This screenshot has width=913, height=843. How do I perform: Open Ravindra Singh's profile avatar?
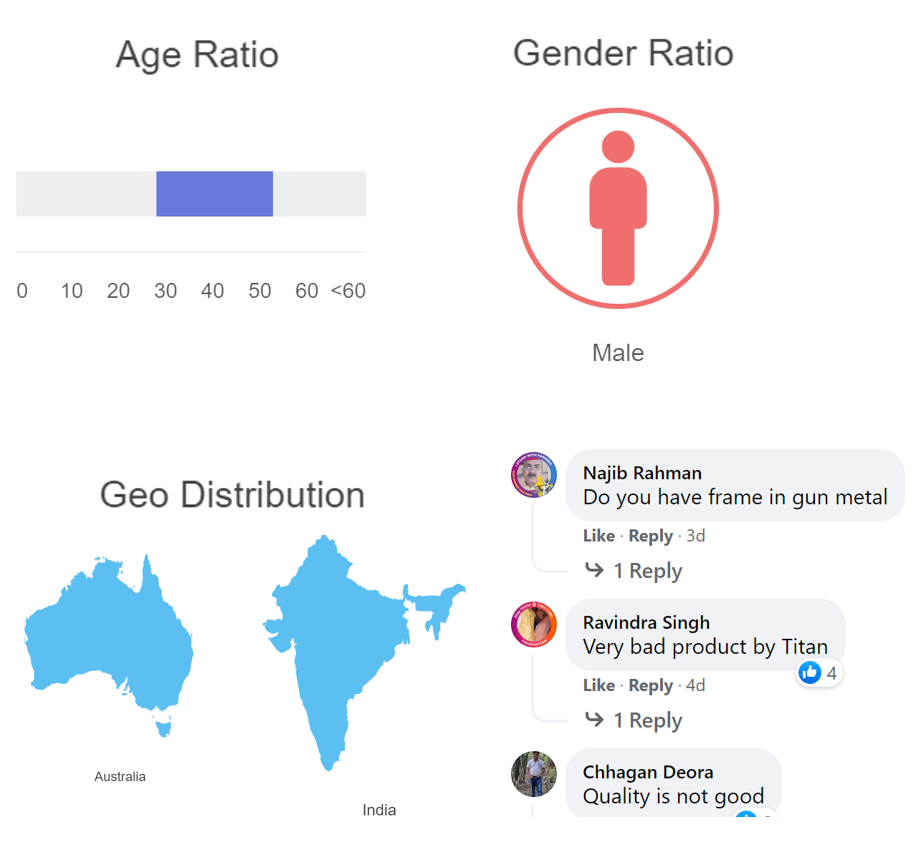[534, 624]
